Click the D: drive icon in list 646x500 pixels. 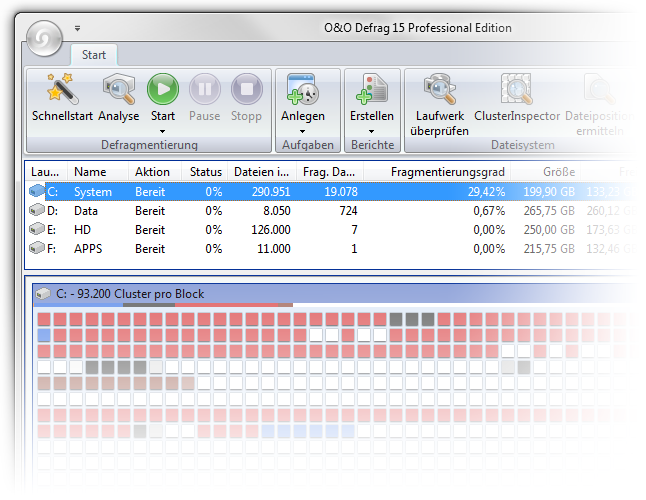pyautogui.click(x=37, y=210)
